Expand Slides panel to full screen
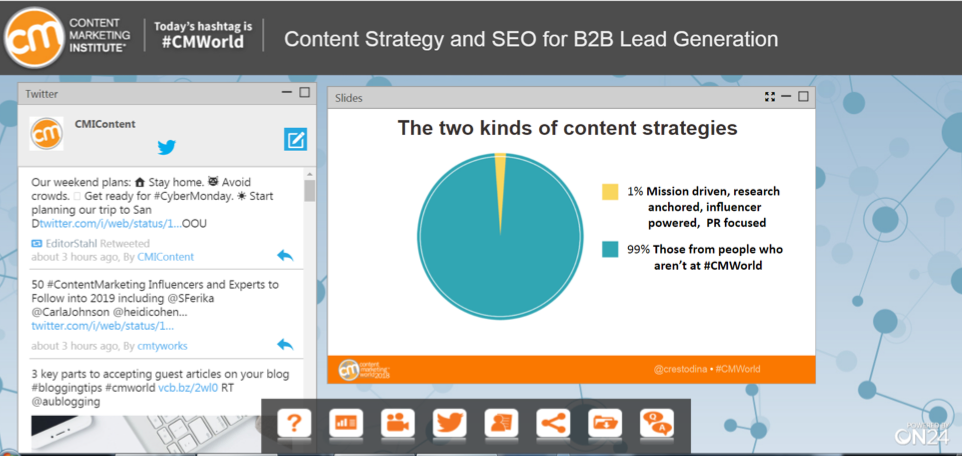This screenshot has height=456, width=962. tap(770, 97)
